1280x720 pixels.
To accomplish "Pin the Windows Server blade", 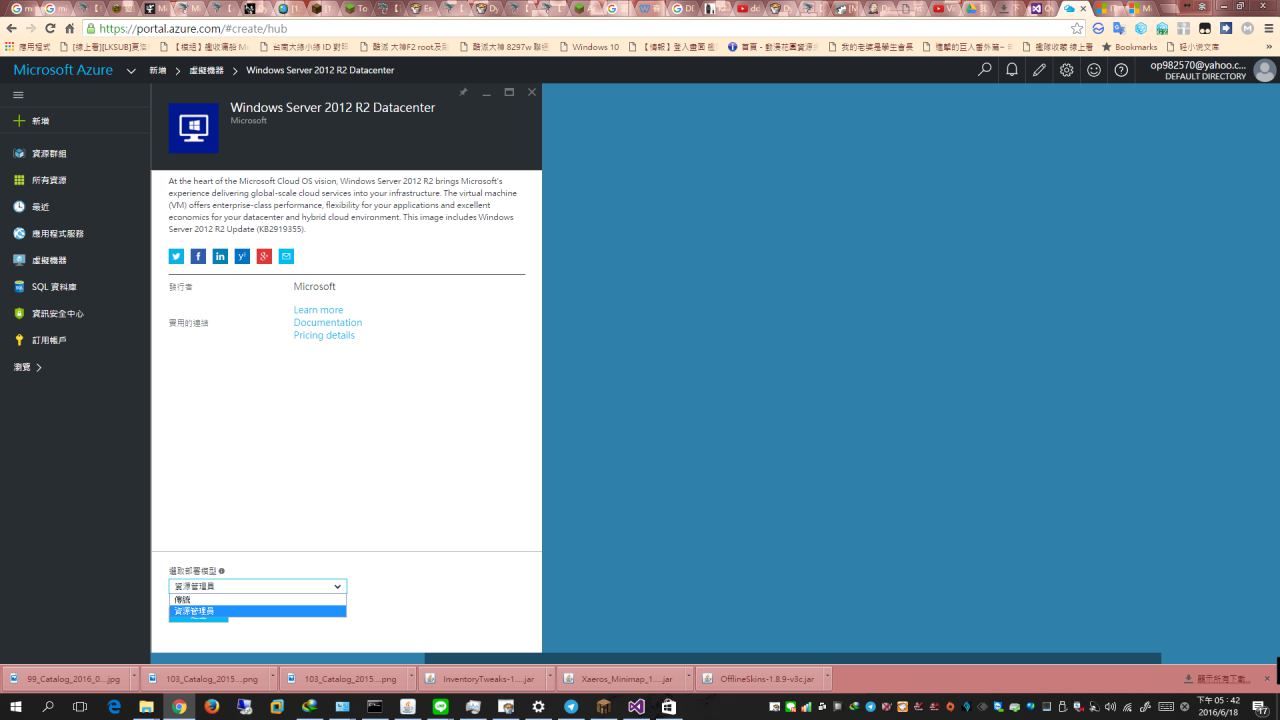I will 463,92.
